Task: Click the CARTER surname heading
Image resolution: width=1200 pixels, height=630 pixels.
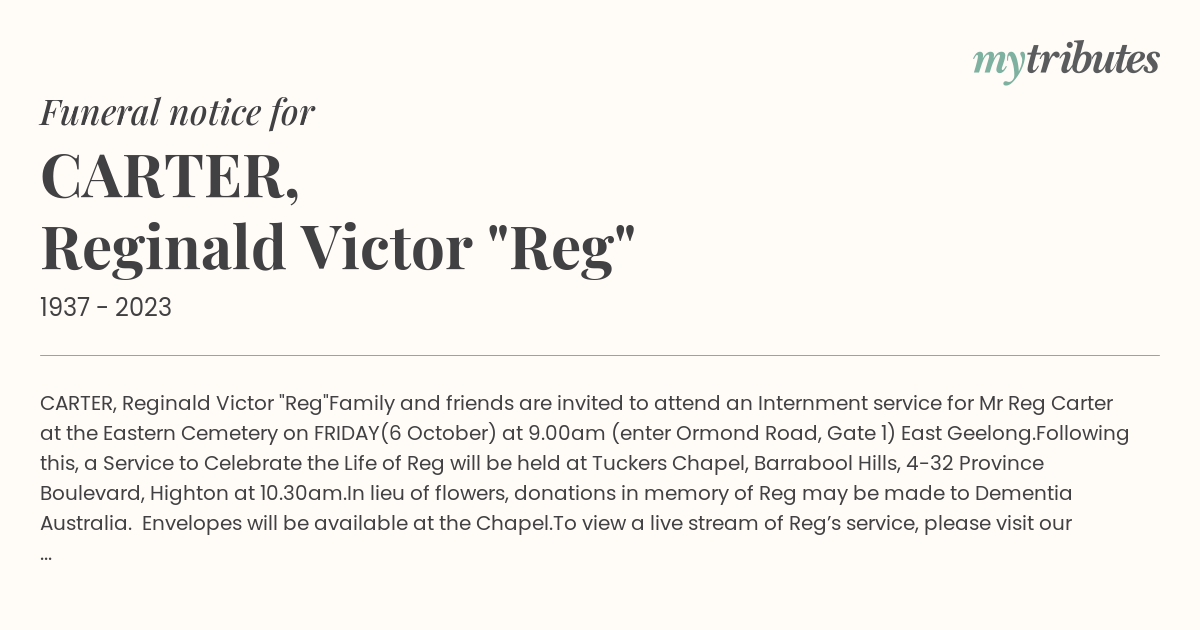Action: click(170, 177)
